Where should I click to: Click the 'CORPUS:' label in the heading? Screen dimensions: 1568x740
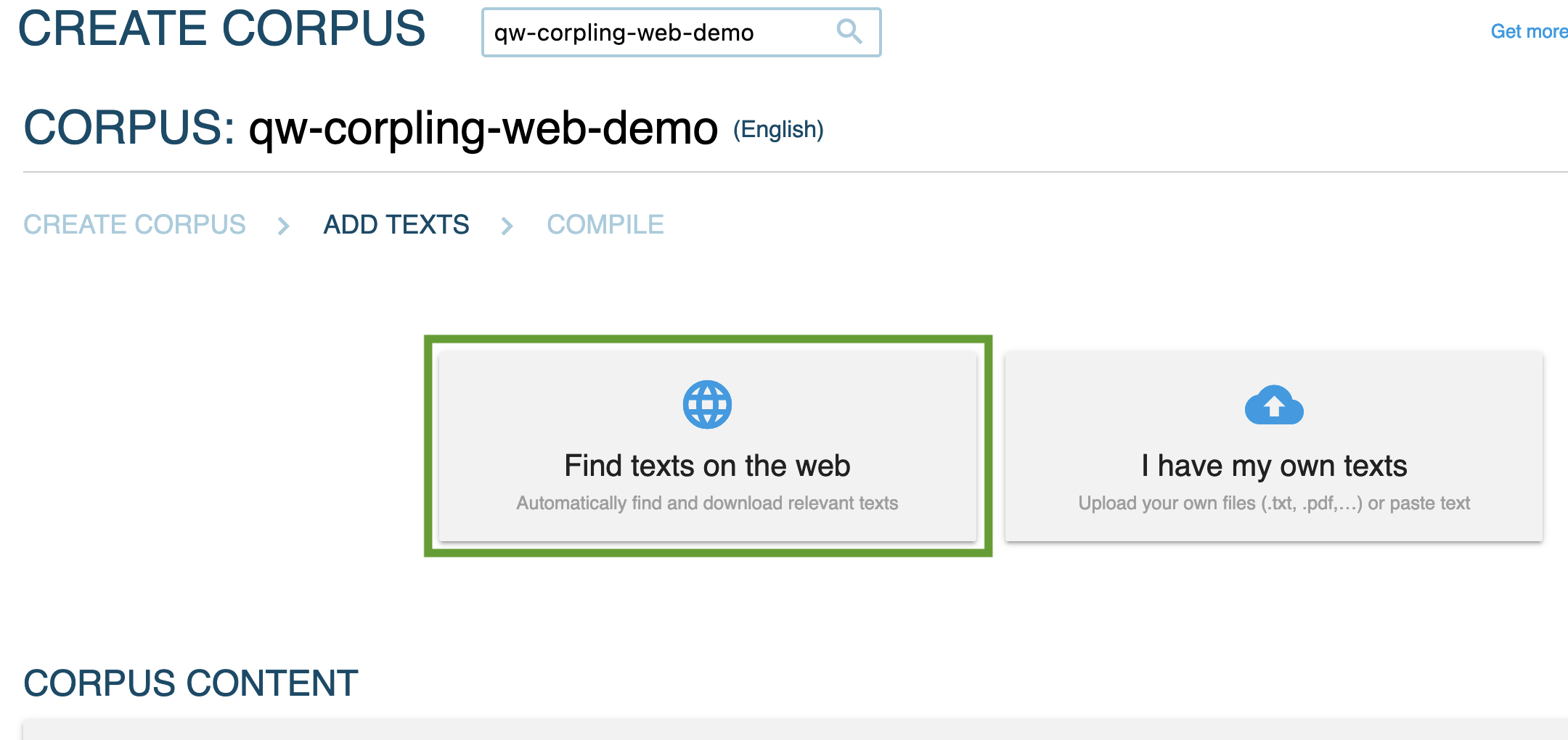tap(129, 128)
